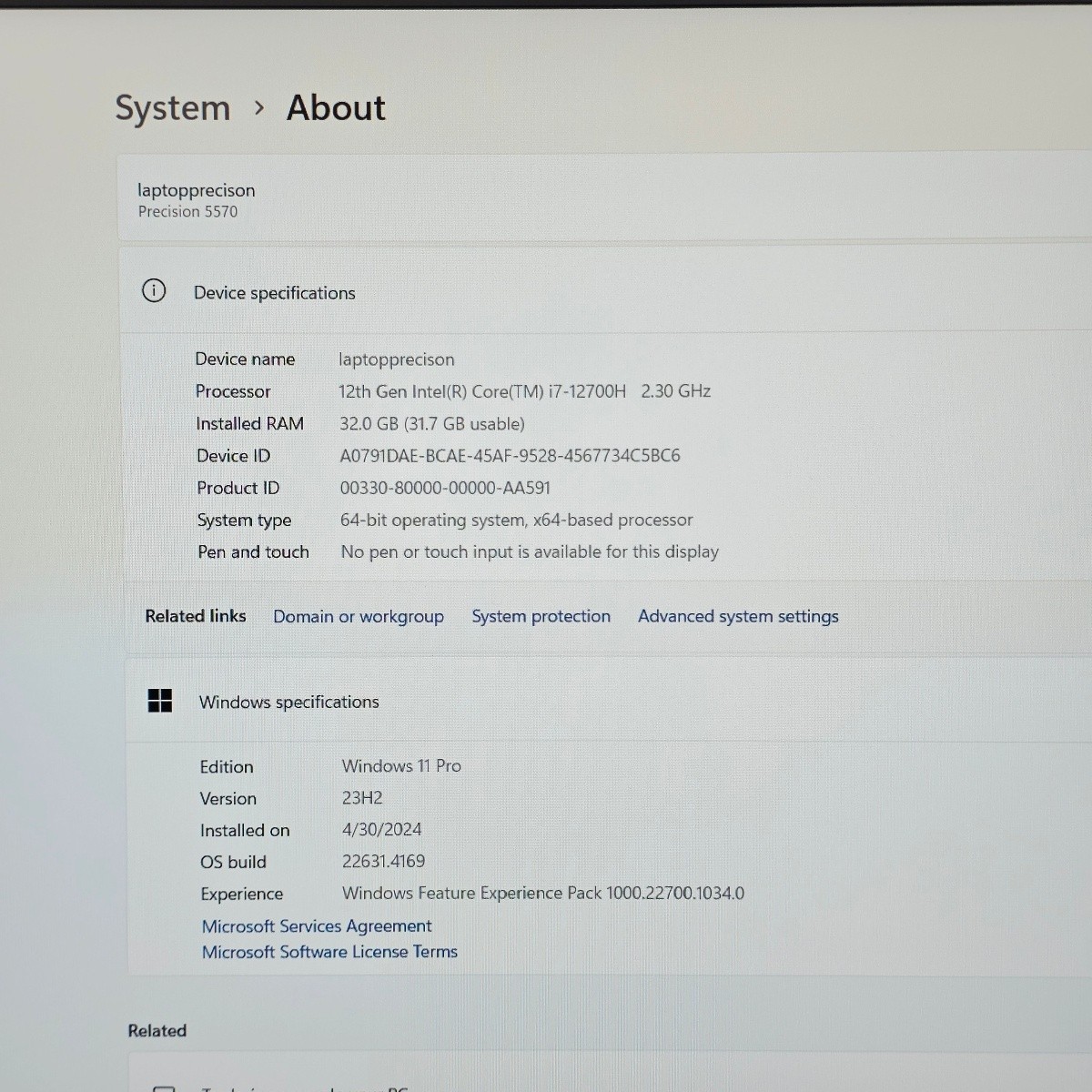
Task: Click the 'Device ID' label
Action: pos(233,456)
